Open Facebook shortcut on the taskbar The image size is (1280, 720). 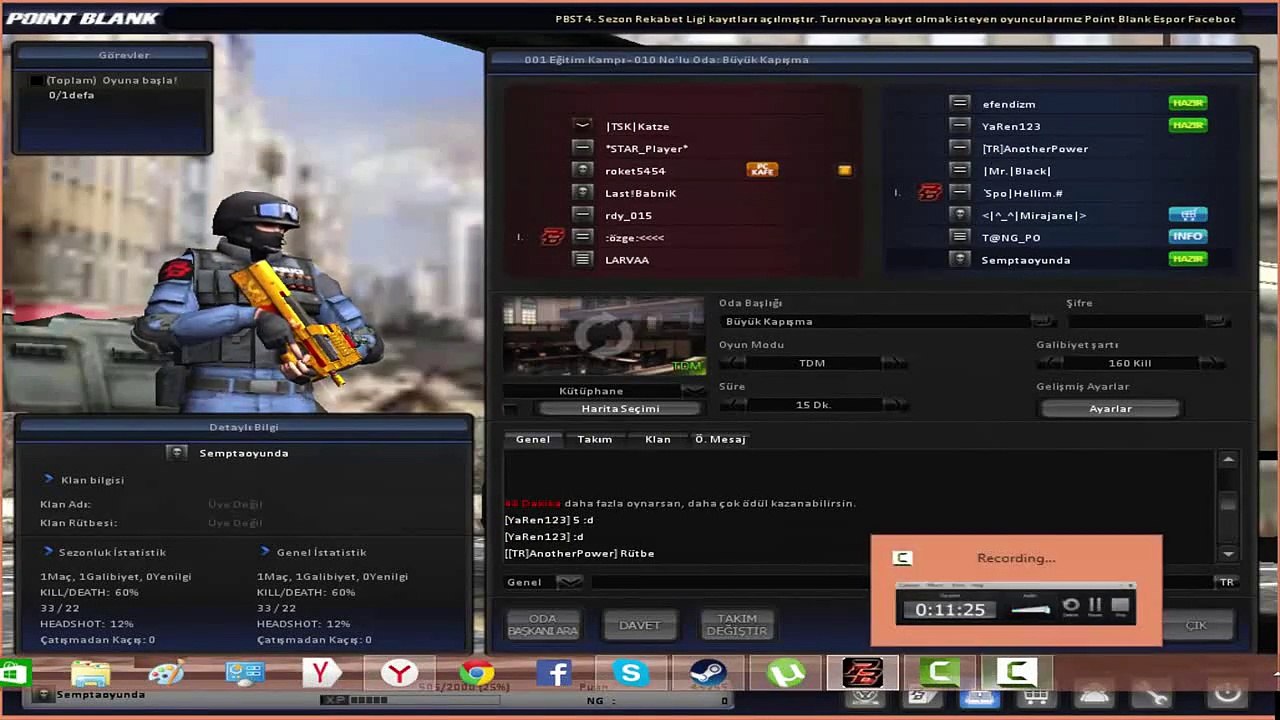click(554, 673)
